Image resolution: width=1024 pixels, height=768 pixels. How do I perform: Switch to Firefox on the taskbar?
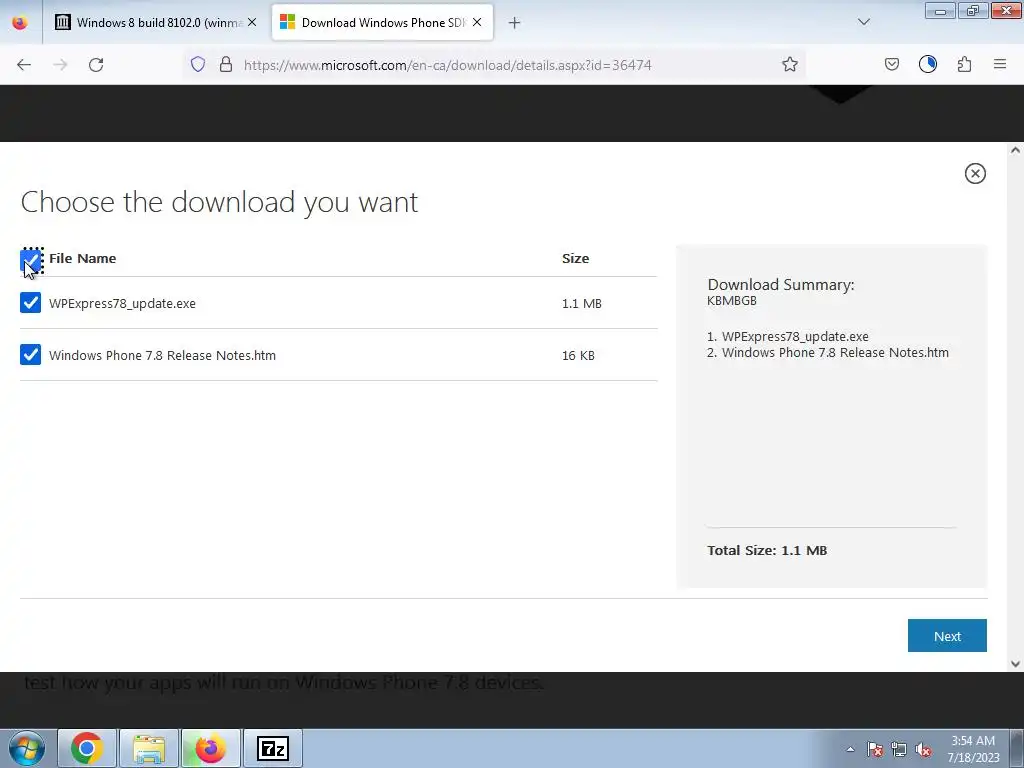[211, 748]
